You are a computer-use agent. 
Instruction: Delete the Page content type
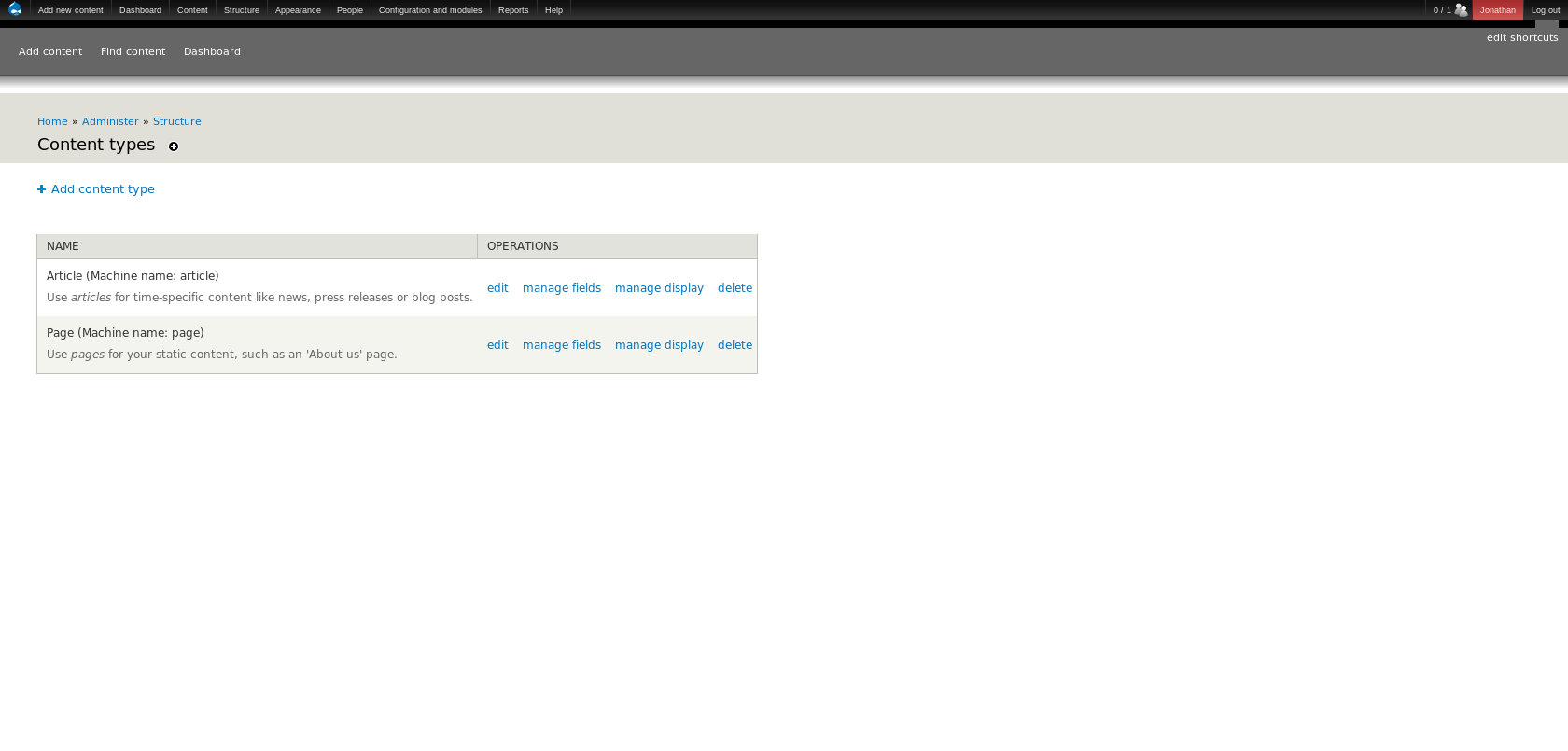[x=735, y=345]
